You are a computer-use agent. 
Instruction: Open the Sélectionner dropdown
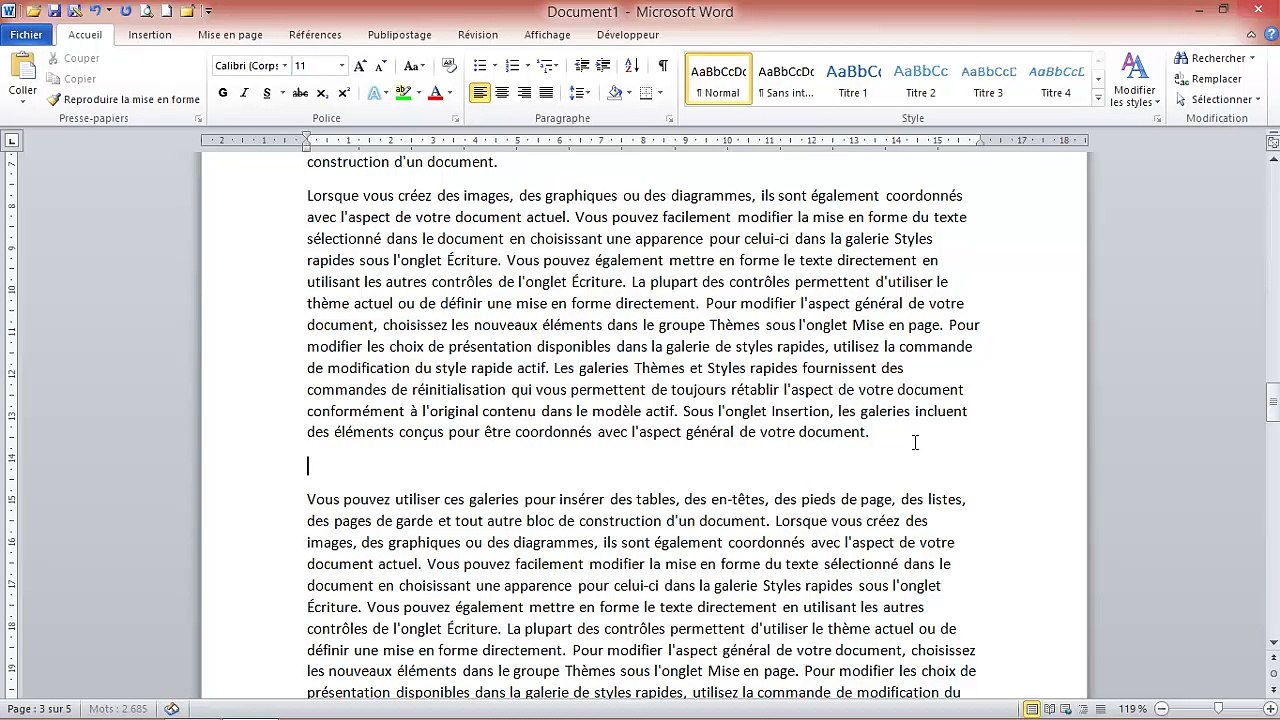point(1217,100)
